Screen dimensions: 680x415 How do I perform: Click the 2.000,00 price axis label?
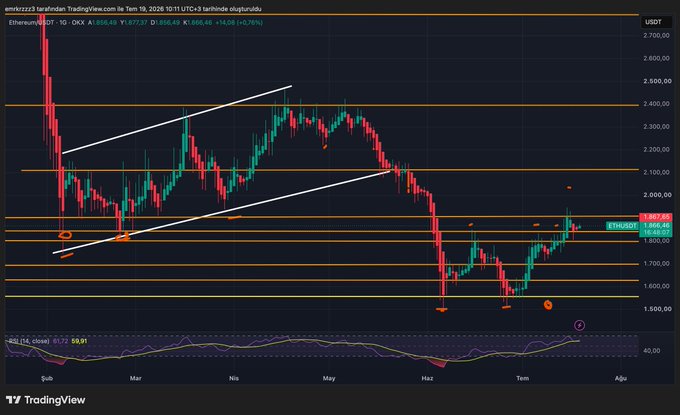click(x=657, y=195)
